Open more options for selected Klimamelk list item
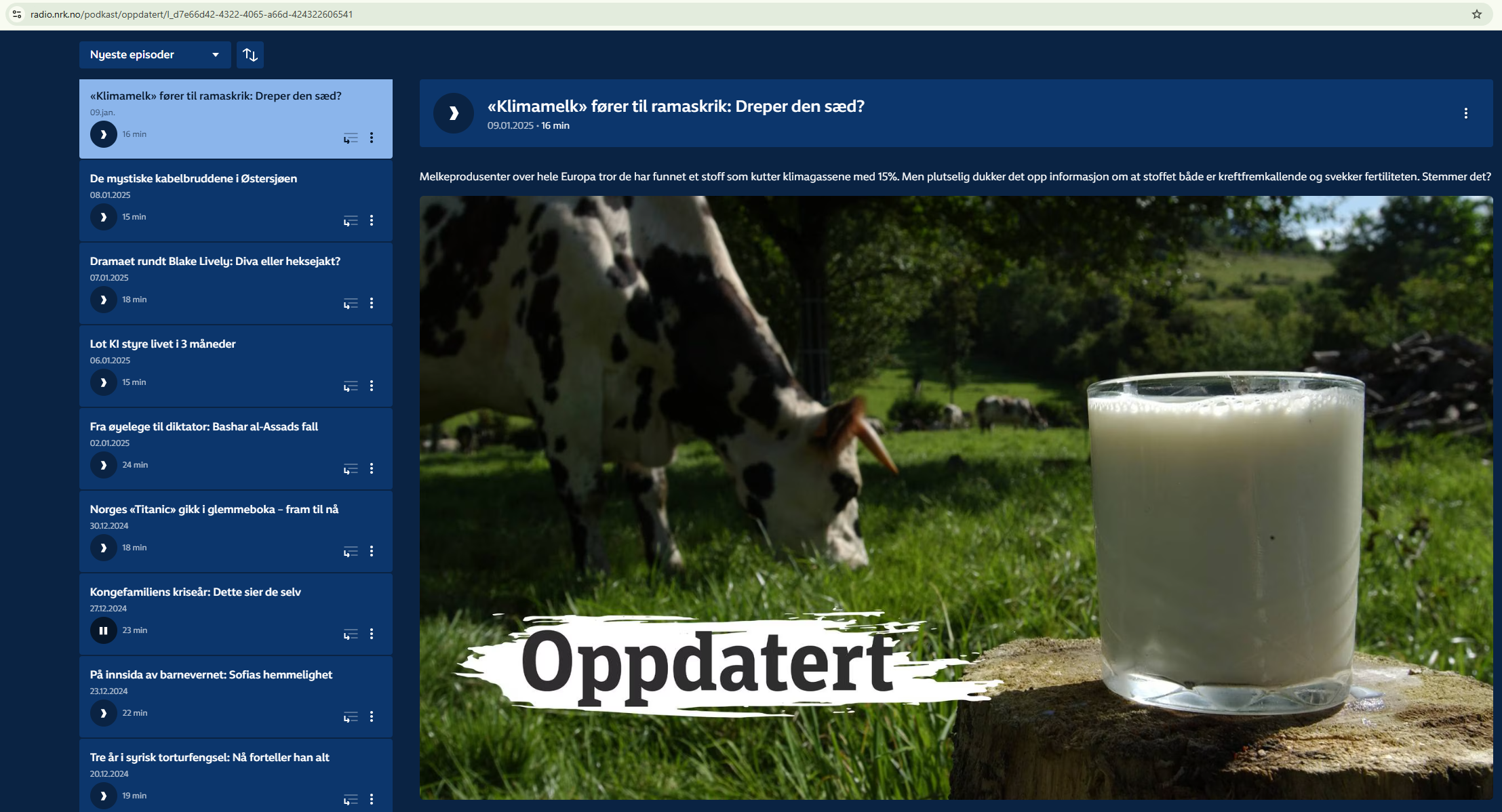Viewport: 1502px width, 812px height. click(372, 138)
